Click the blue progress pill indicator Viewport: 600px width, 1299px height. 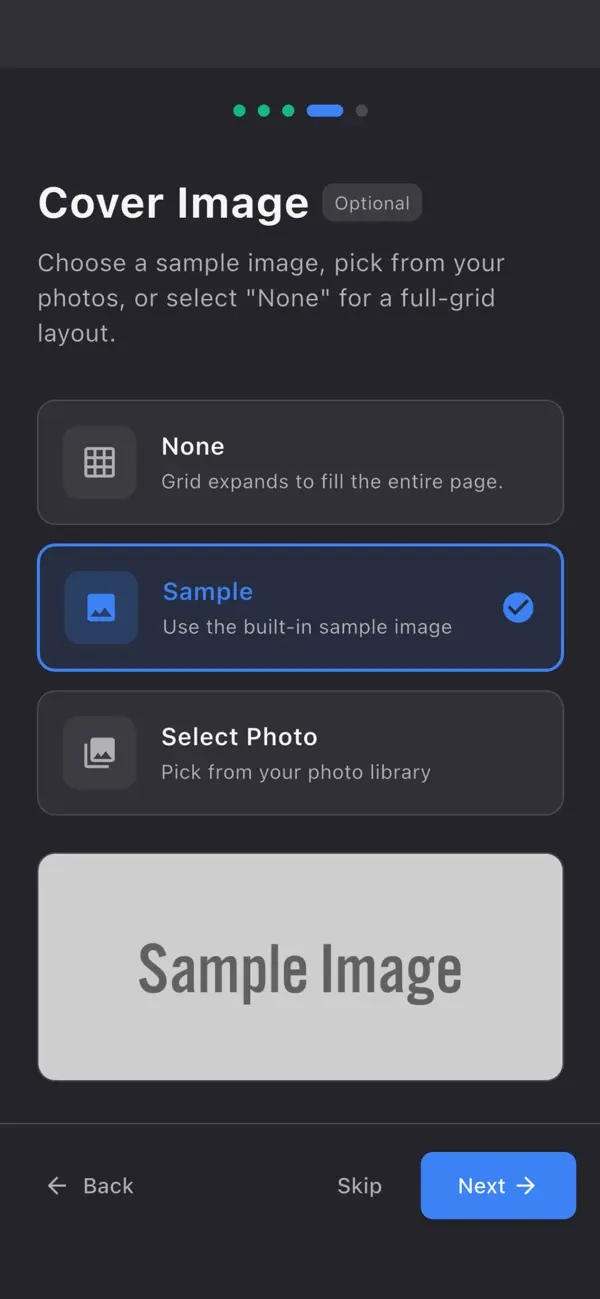pyautogui.click(x=324, y=110)
